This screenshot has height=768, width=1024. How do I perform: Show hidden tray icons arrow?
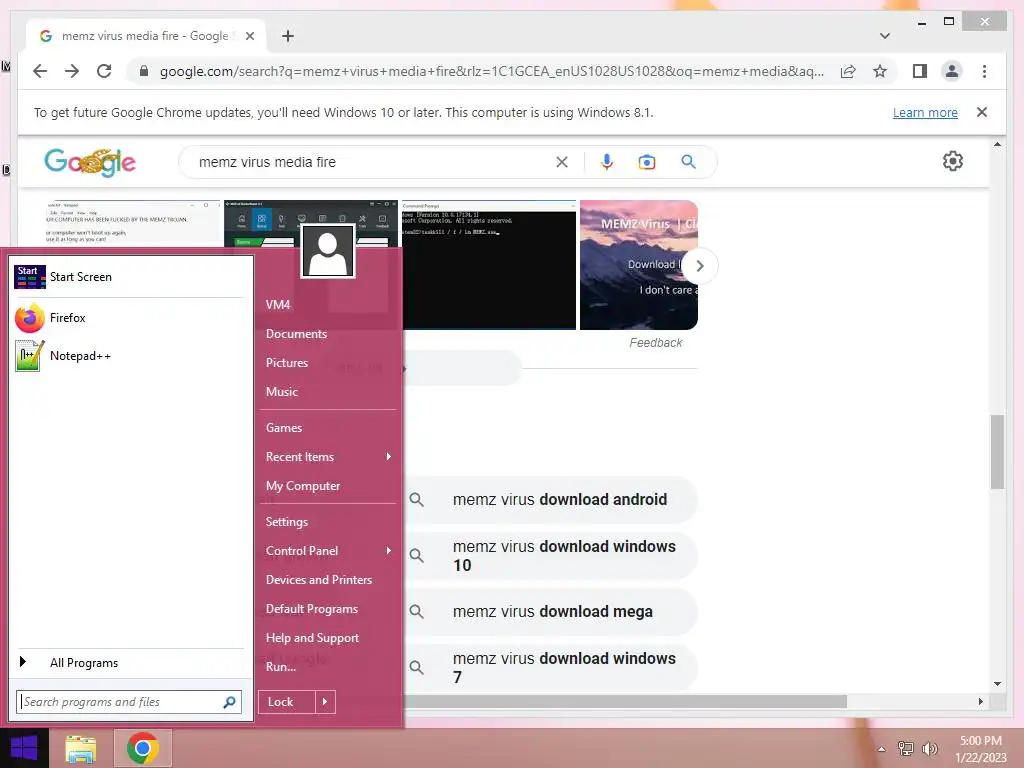[881, 749]
